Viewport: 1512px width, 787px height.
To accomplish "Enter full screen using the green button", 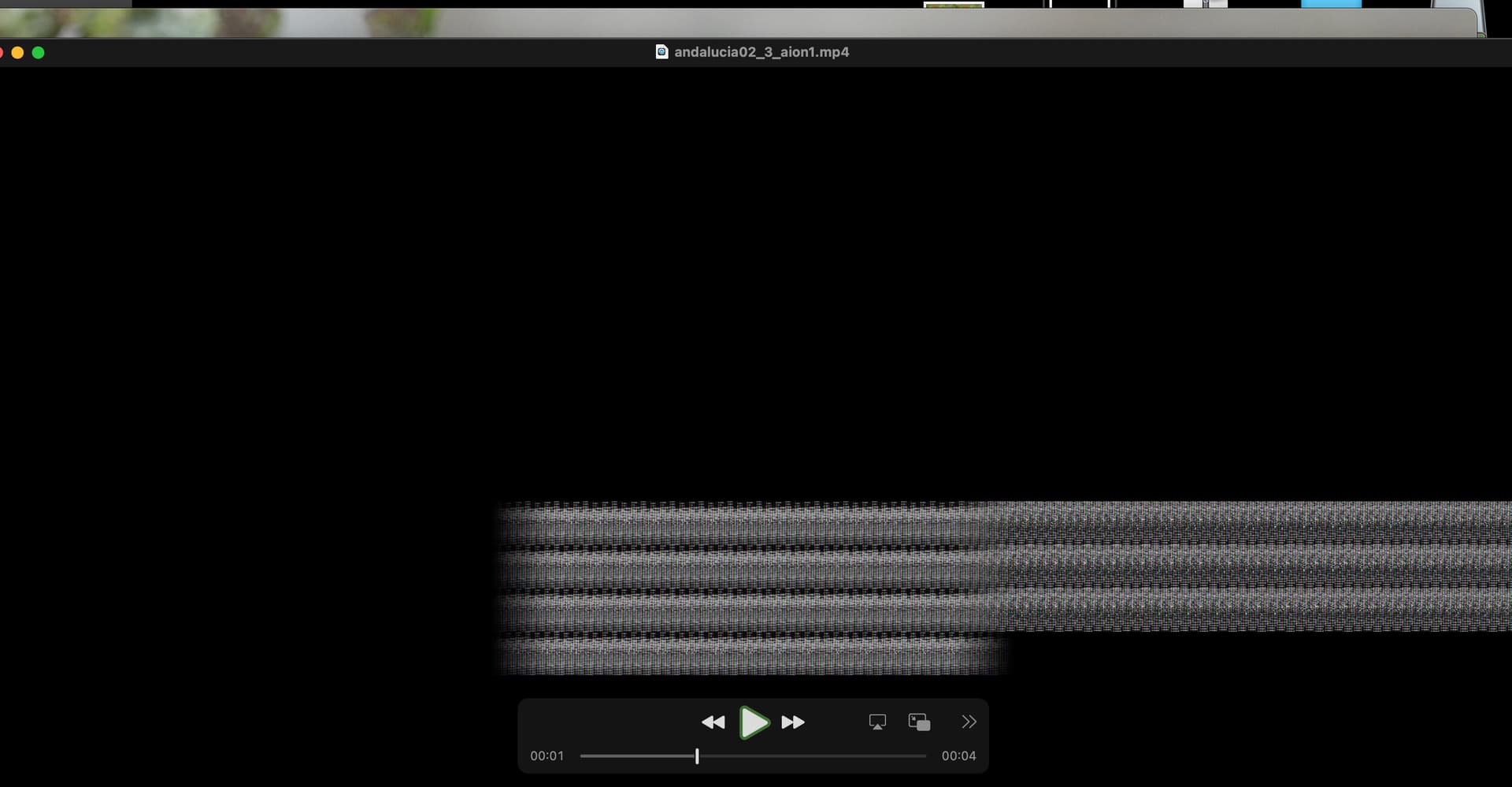I will point(38,53).
